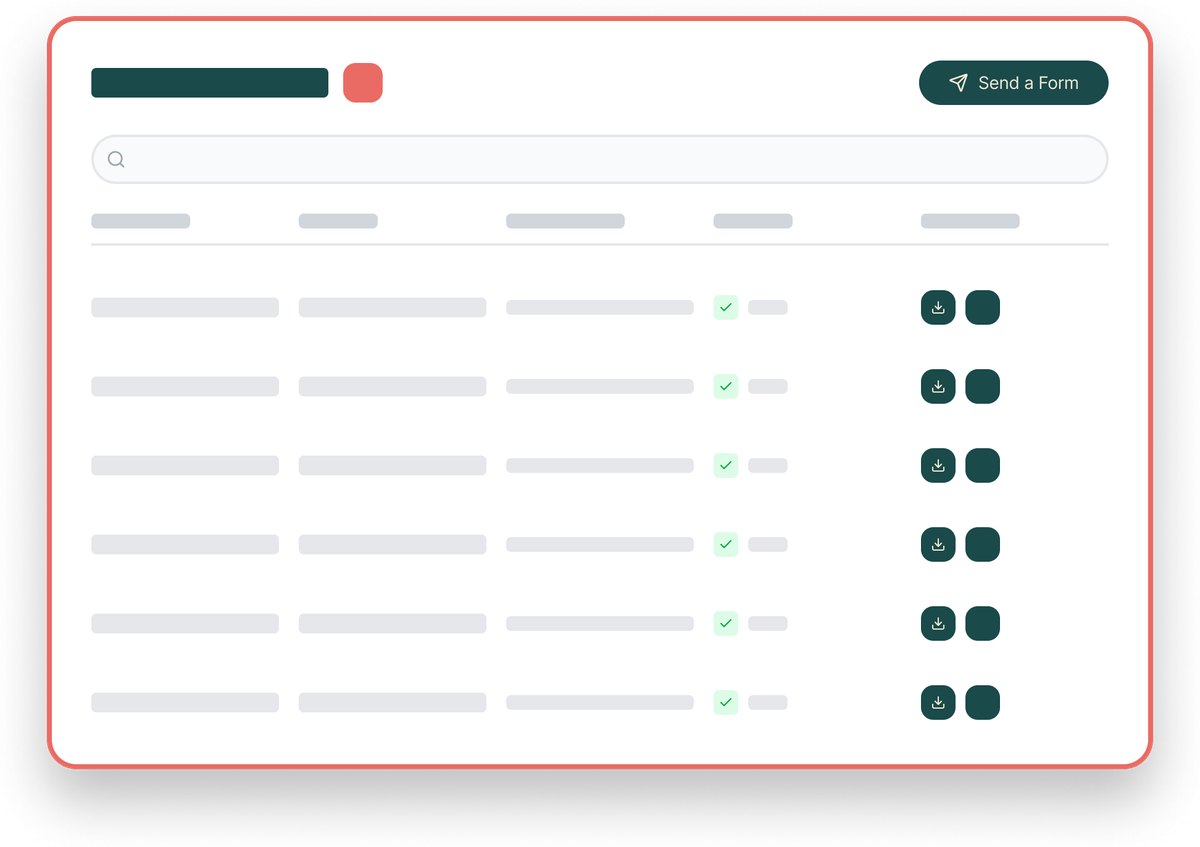The image size is (1200, 847).
Task: Click the first column header
Action: point(140,221)
